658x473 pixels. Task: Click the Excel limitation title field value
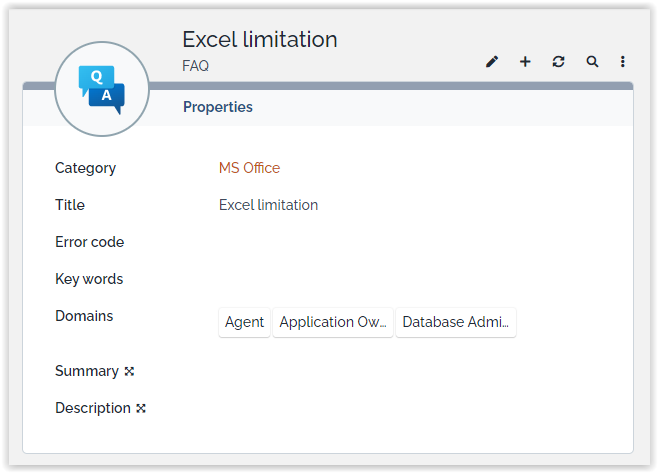click(268, 205)
